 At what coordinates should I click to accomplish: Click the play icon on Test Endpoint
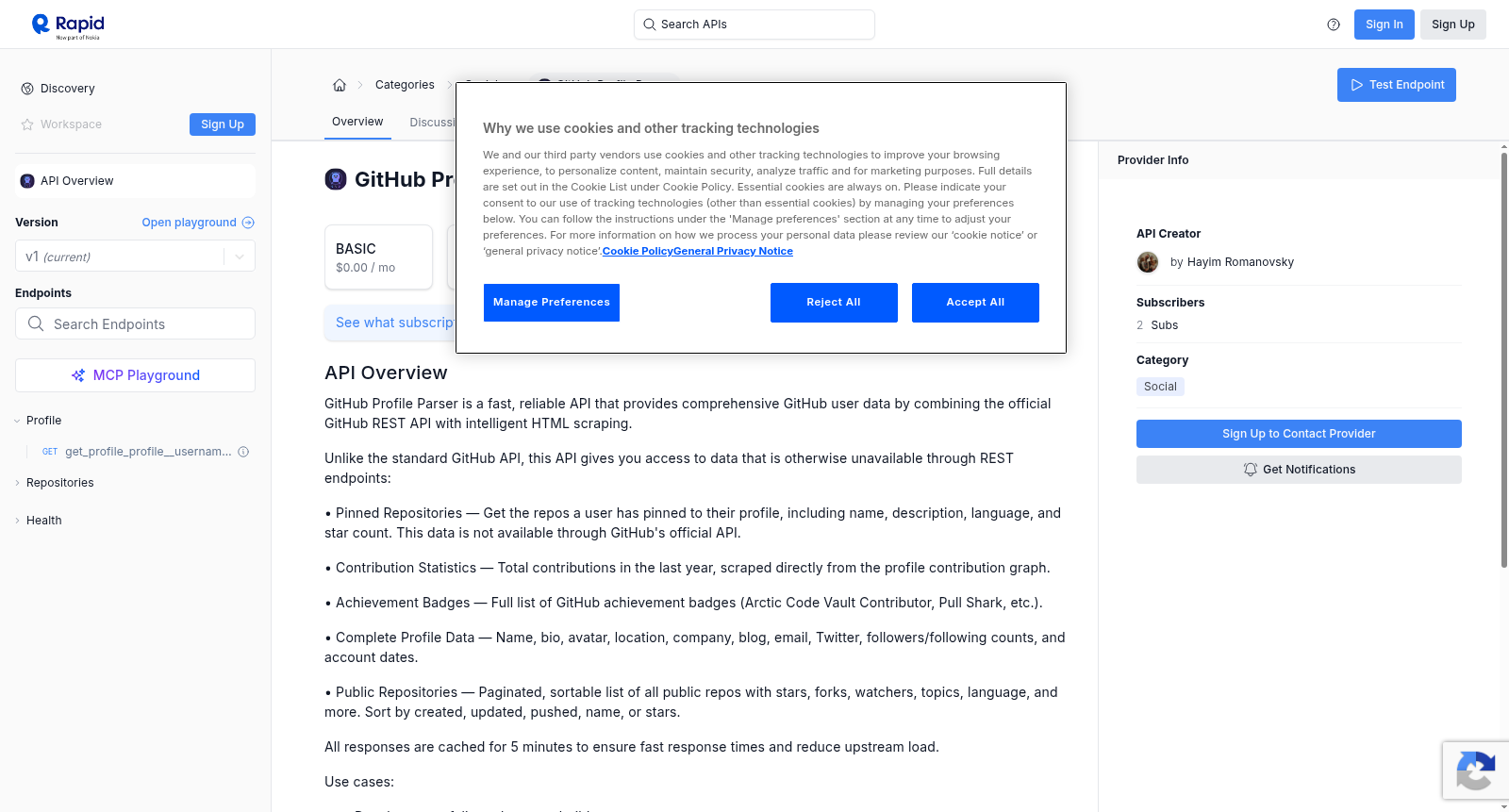point(1357,85)
